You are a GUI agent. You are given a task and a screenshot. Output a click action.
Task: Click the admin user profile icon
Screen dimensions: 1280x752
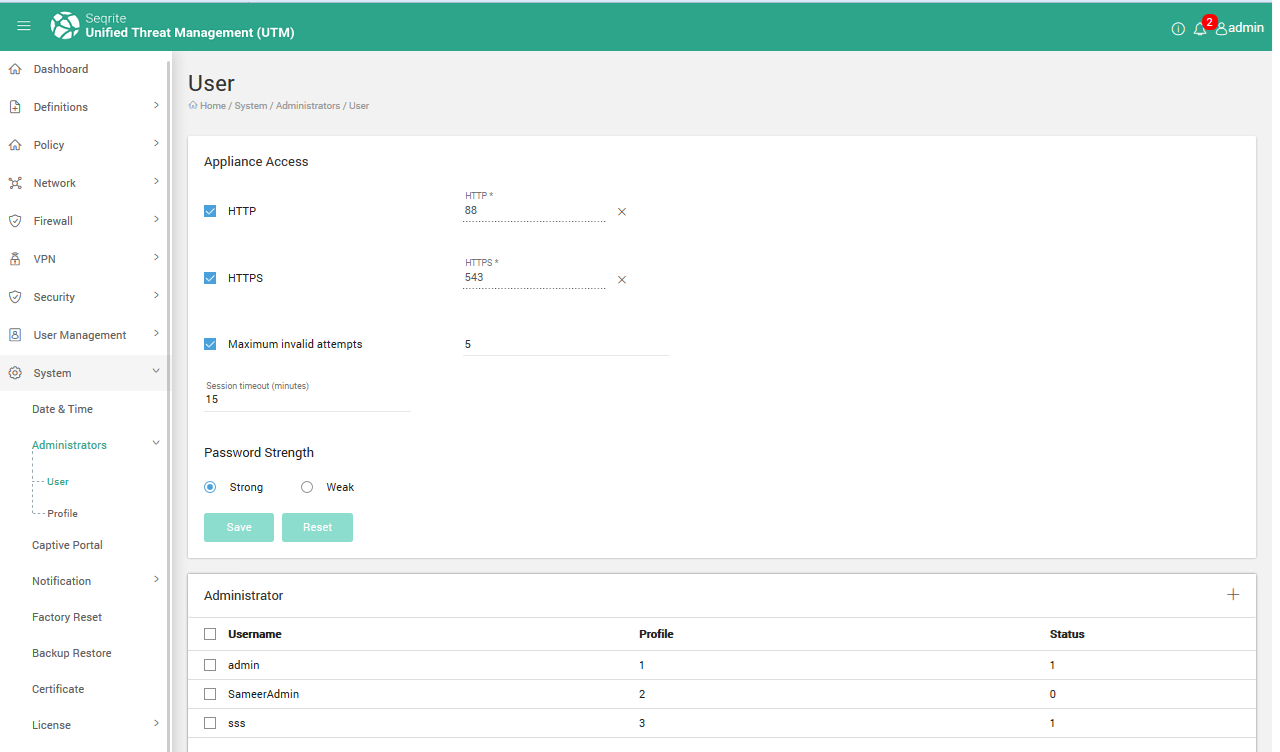[1221, 29]
